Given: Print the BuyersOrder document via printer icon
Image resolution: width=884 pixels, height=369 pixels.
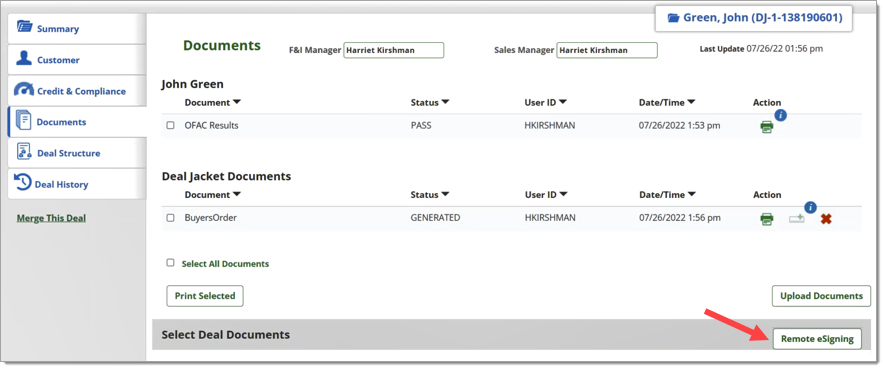Looking at the screenshot, I should 767,219.
